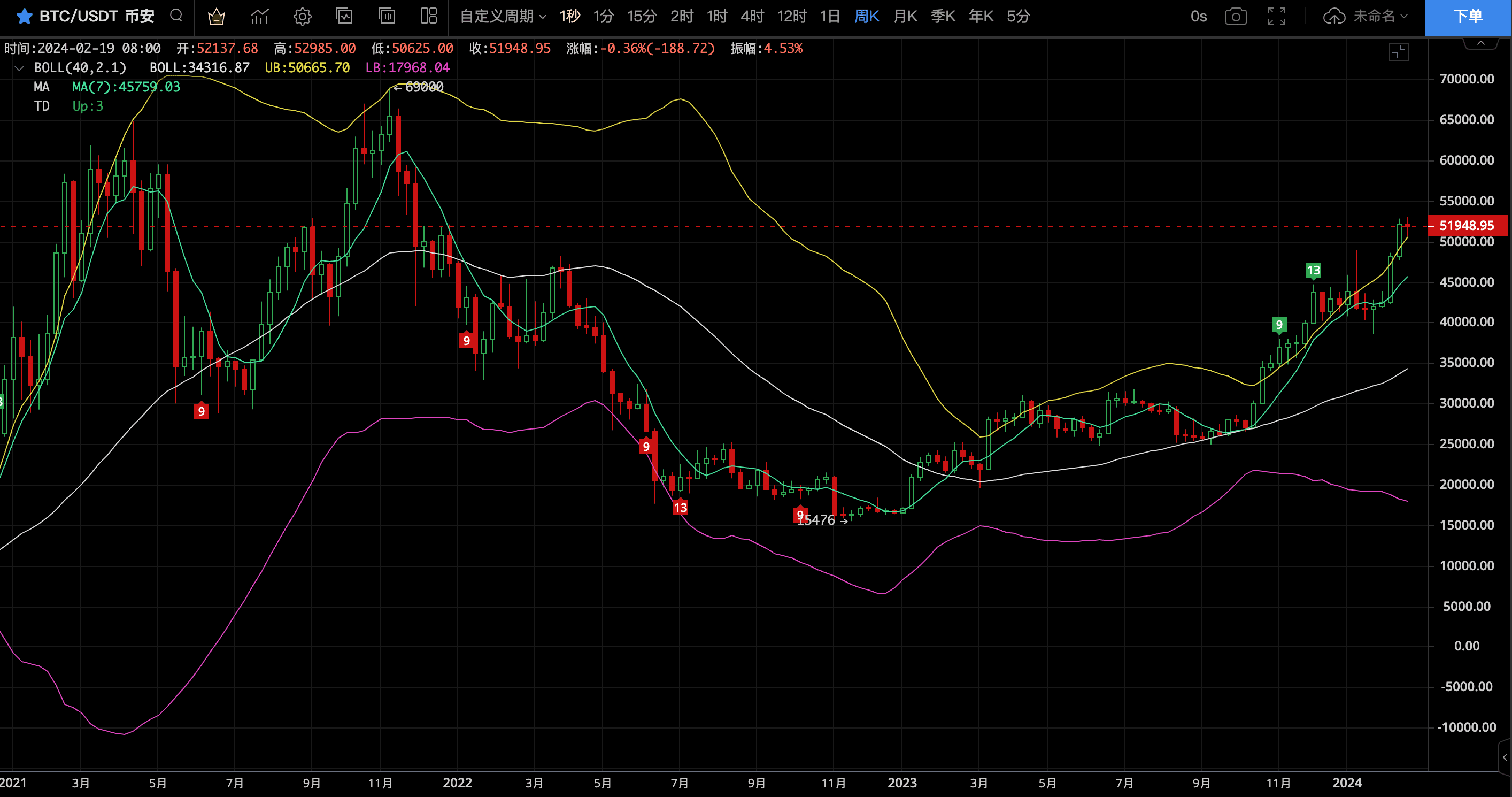Open the symbol search magnifier
The height and width of the screenshot is (797, 1512).
click(x=176, y=16)
